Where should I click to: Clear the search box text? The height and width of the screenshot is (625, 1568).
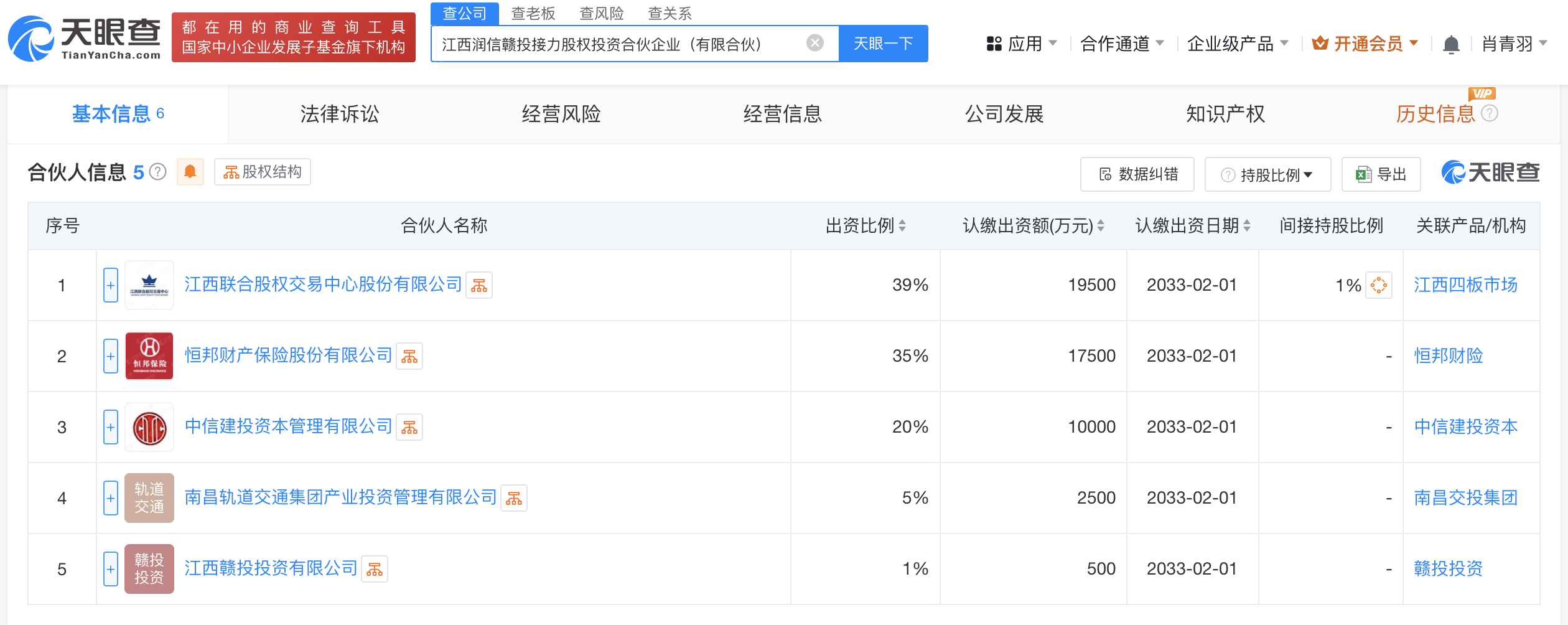coord(814,43)
